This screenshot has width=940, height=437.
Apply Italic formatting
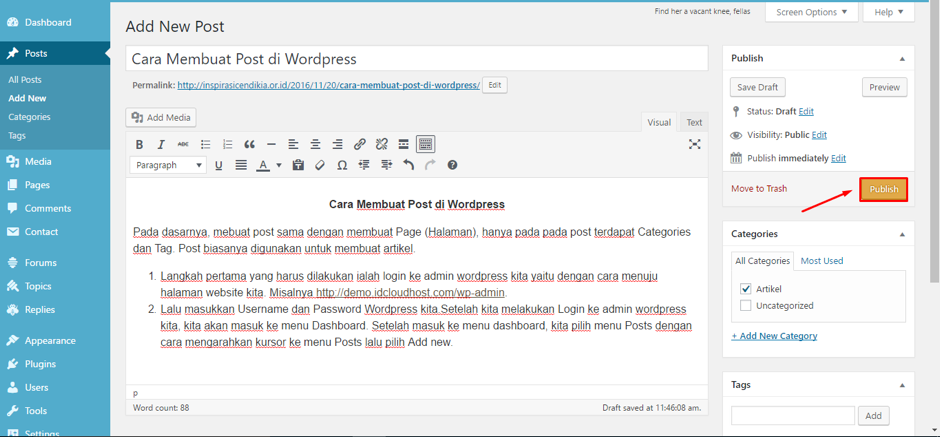161,144
